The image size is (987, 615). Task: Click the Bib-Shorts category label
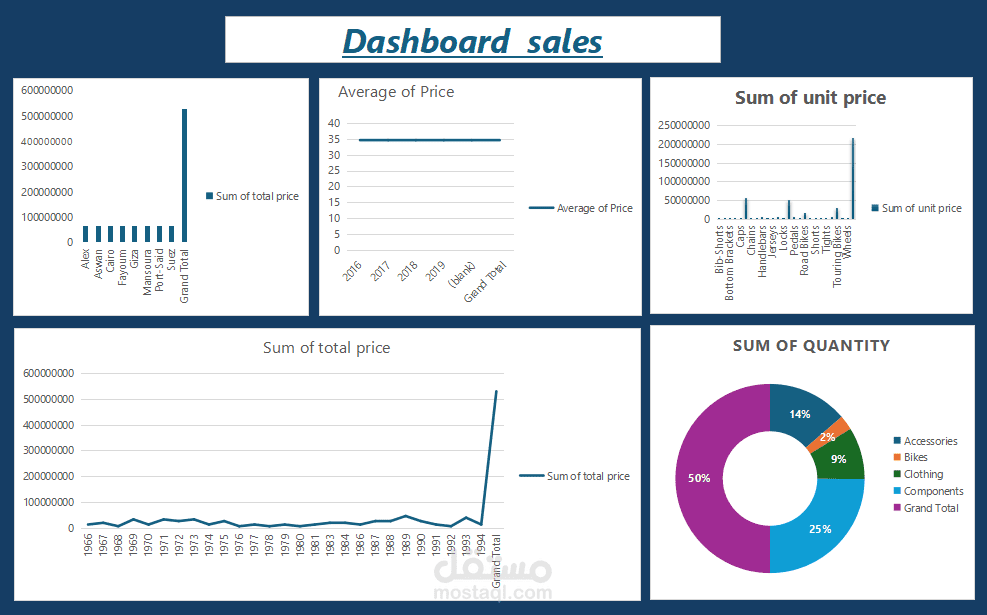click(x=719, y=250)
